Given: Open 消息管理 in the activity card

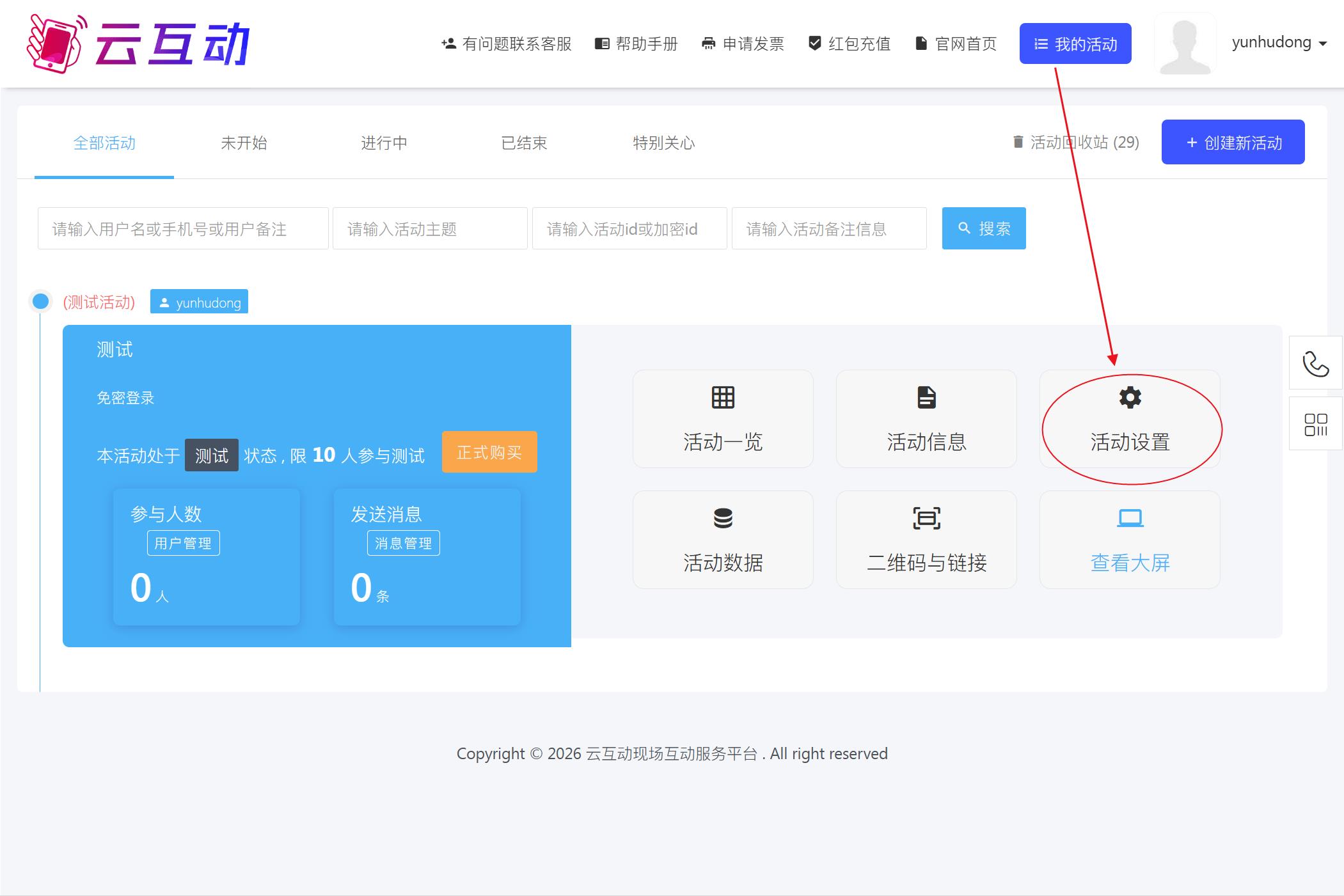Looking at the screenshot, I should [403, 542].
